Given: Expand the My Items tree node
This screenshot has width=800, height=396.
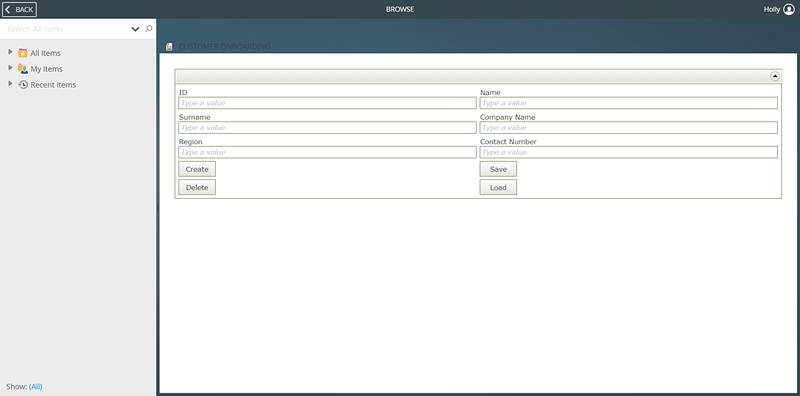Looking at the screenshot, I should coord(10,68).
